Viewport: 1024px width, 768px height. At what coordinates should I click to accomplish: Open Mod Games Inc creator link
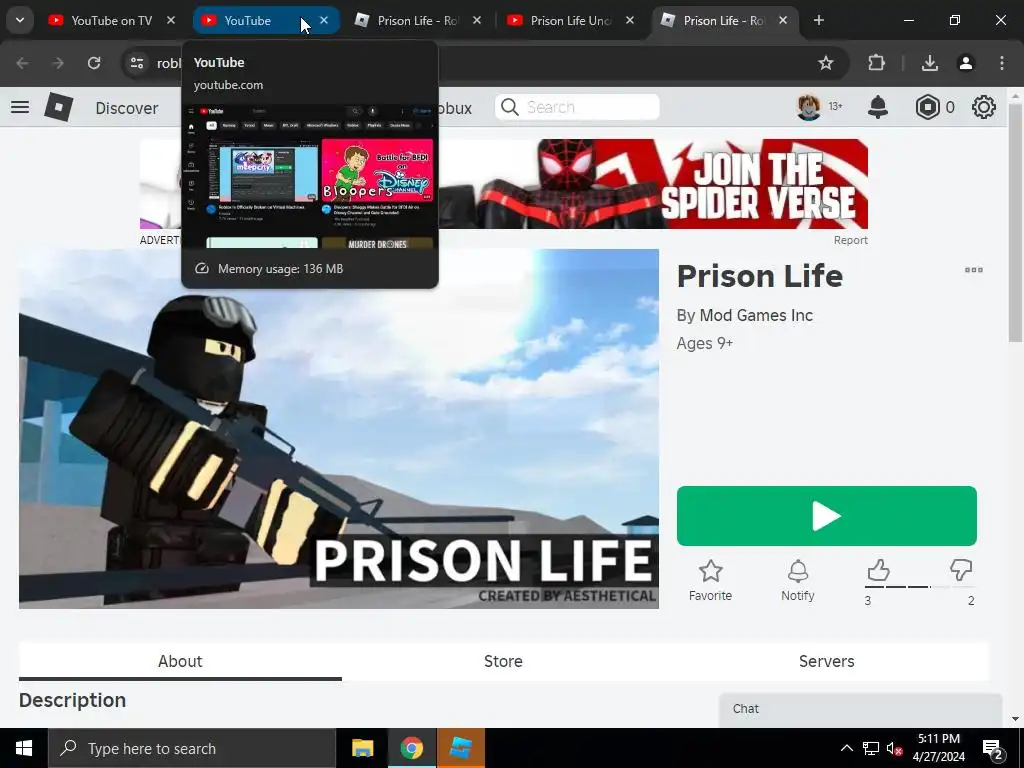(x=756, y=315)
